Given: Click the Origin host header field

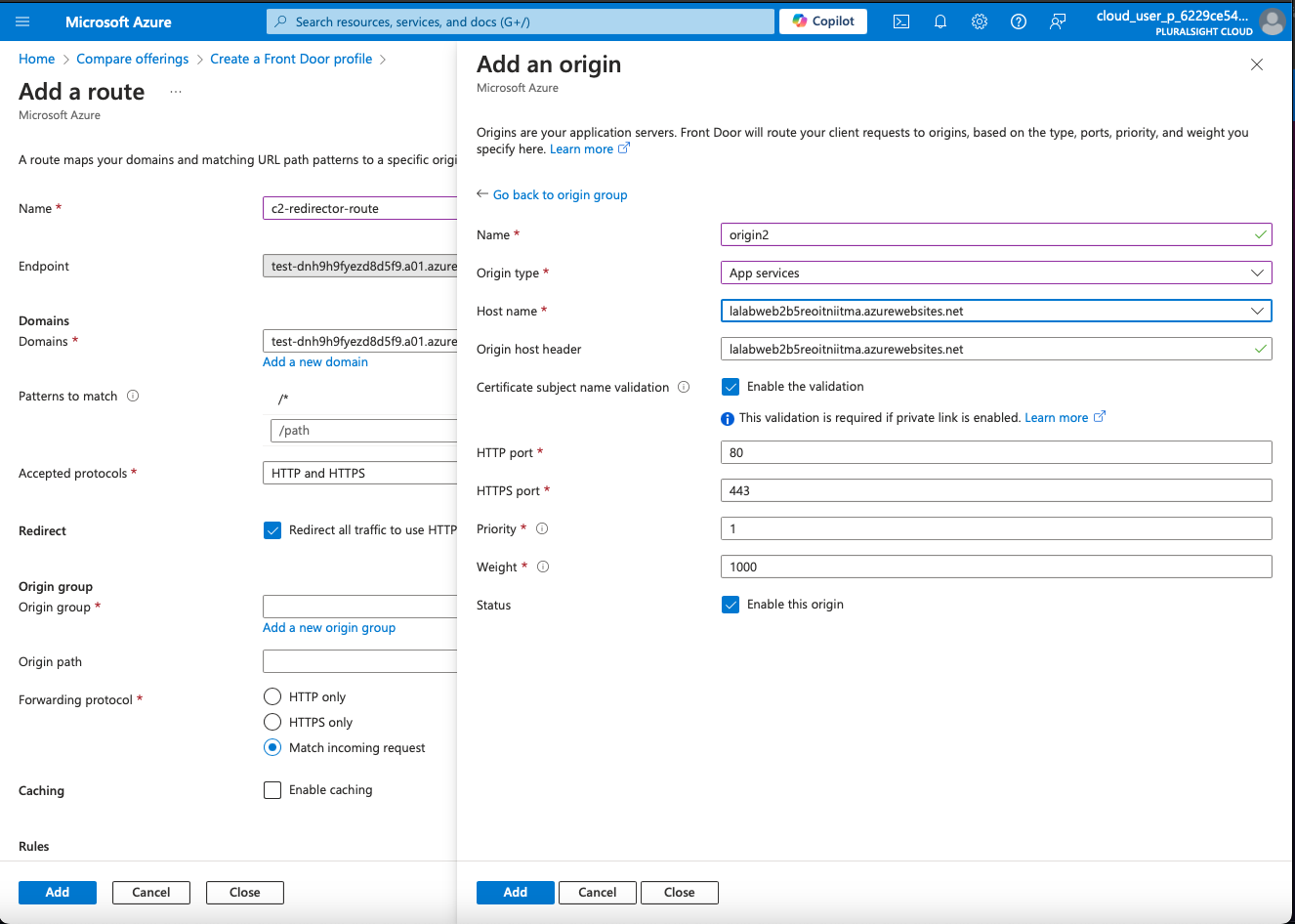Looking at the screenshot, I should (996, 349).
